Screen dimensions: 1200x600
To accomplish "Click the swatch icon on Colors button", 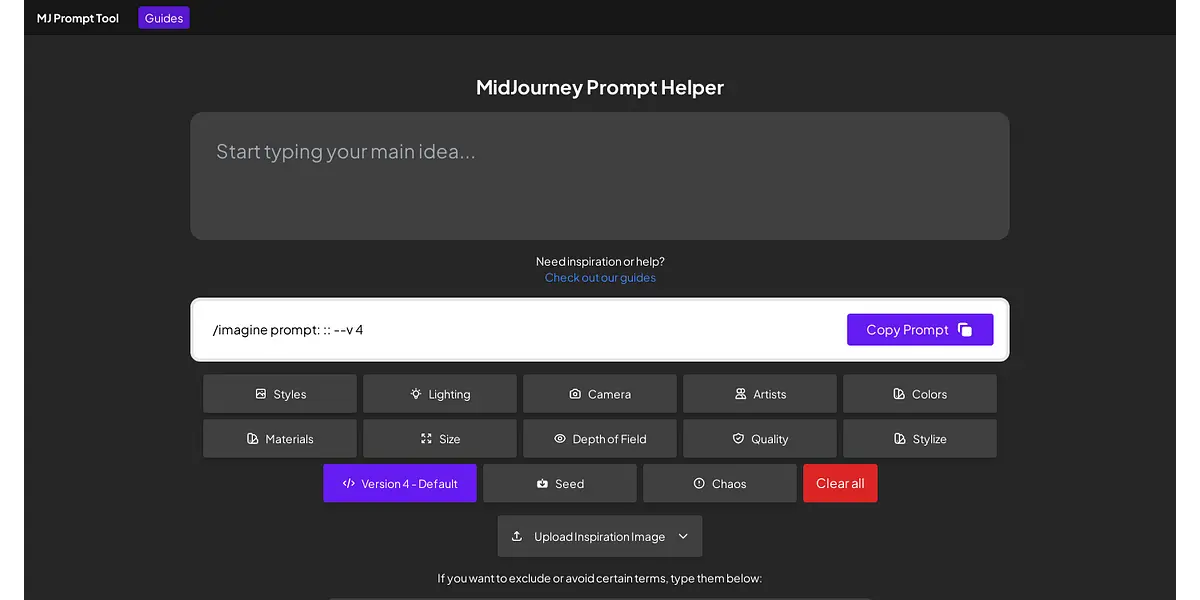I will pos(899,394).
